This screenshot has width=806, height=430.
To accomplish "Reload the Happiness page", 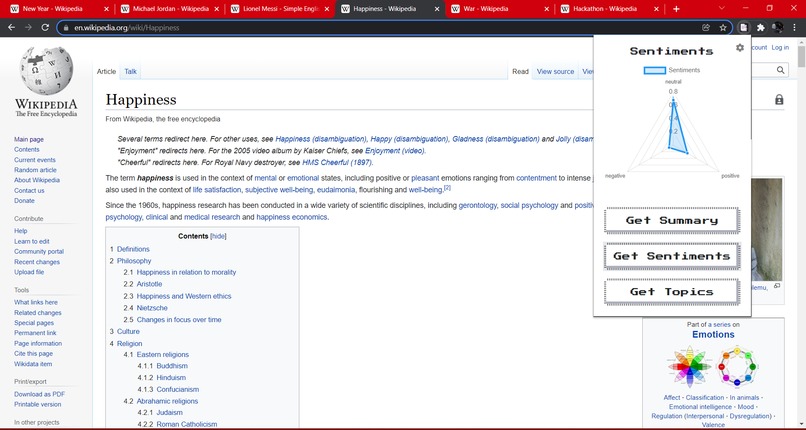I will 45,28.
